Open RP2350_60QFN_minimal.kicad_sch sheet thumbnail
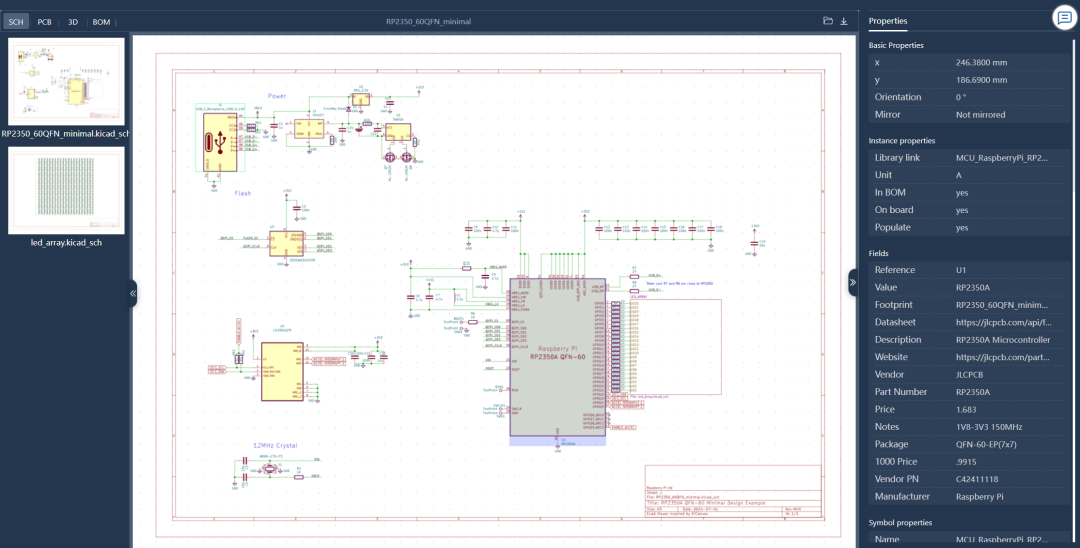The image size is (1080, 548). 66,82
